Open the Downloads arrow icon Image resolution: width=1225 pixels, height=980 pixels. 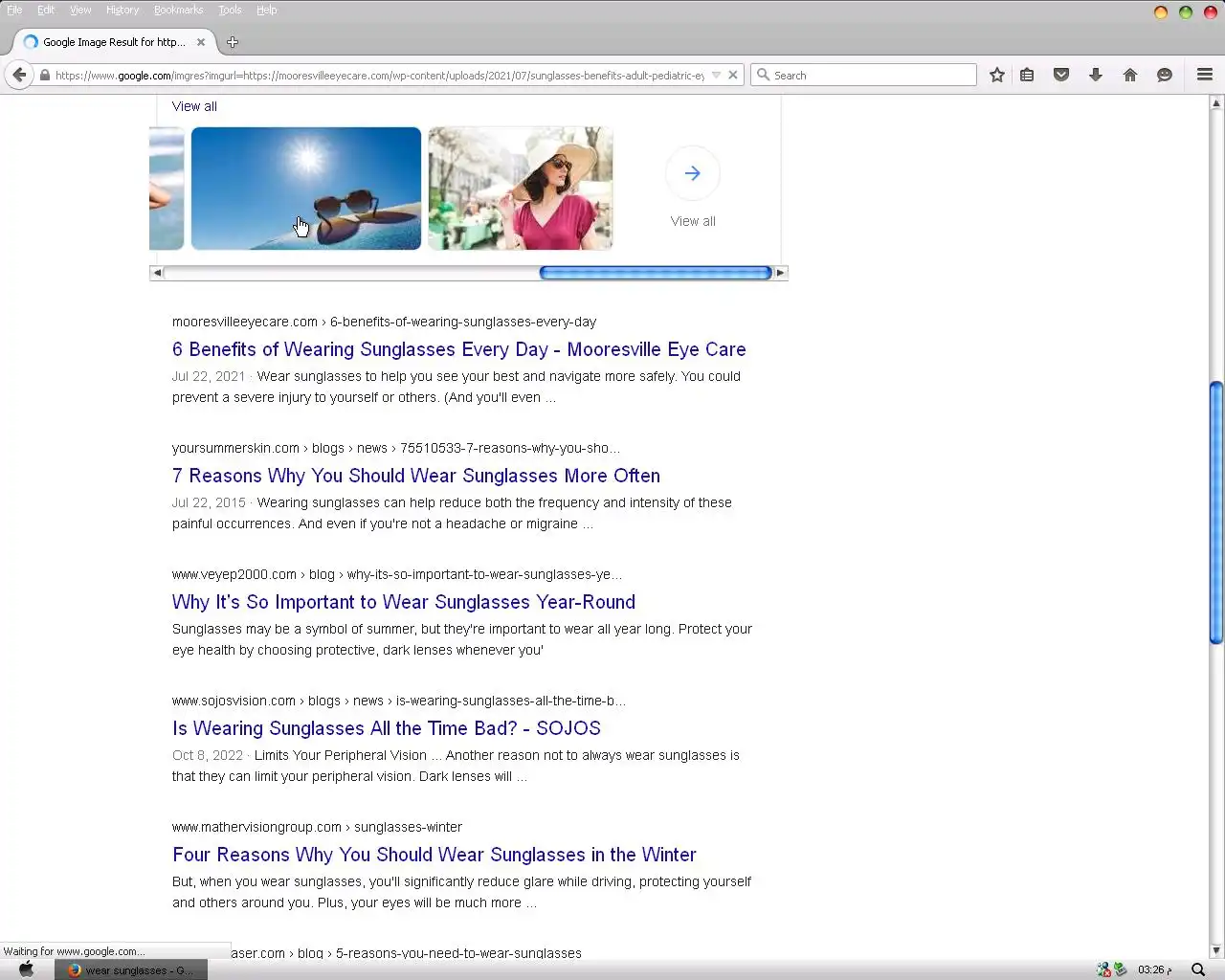pos(1096,75)
